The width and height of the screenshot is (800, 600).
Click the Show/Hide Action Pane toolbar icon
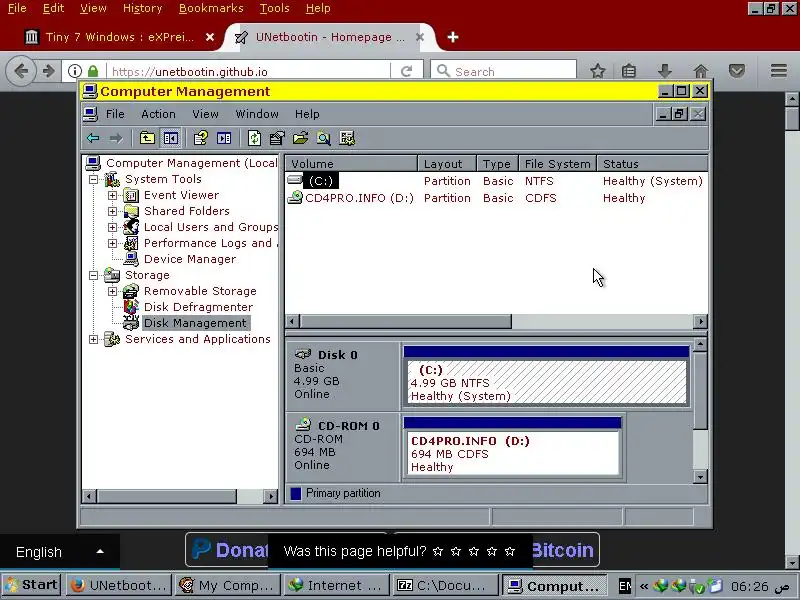(x=224, y=138)
